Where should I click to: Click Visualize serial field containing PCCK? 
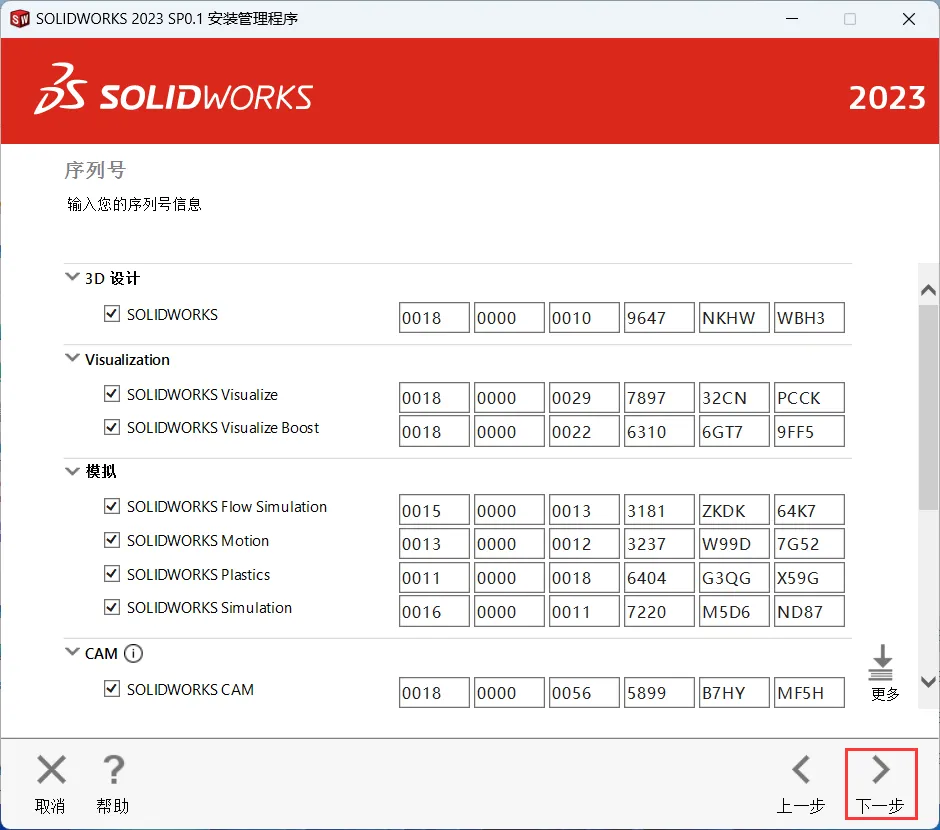pyautogui.click(x=809, y=397)
